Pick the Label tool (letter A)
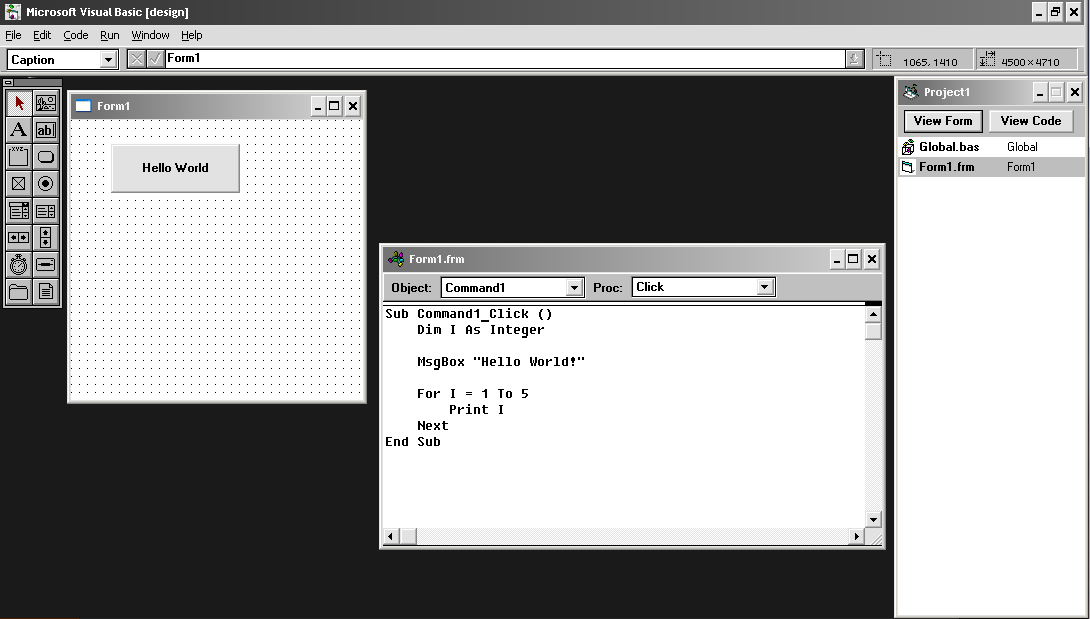1090x619 pixels. tap(19, 130)
